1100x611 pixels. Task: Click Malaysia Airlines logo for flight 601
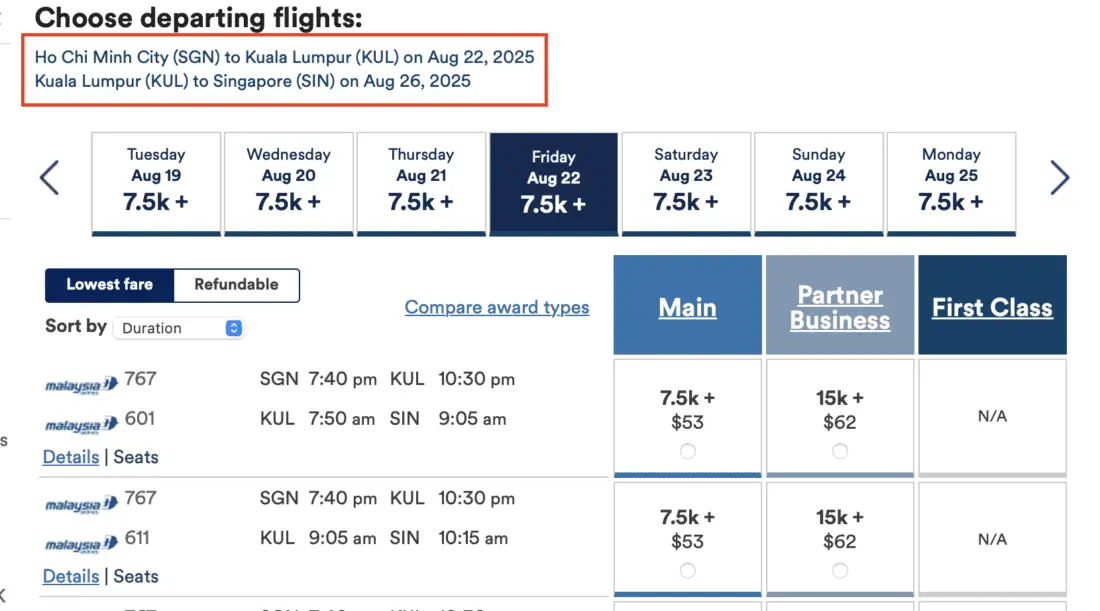coord(81,424)
